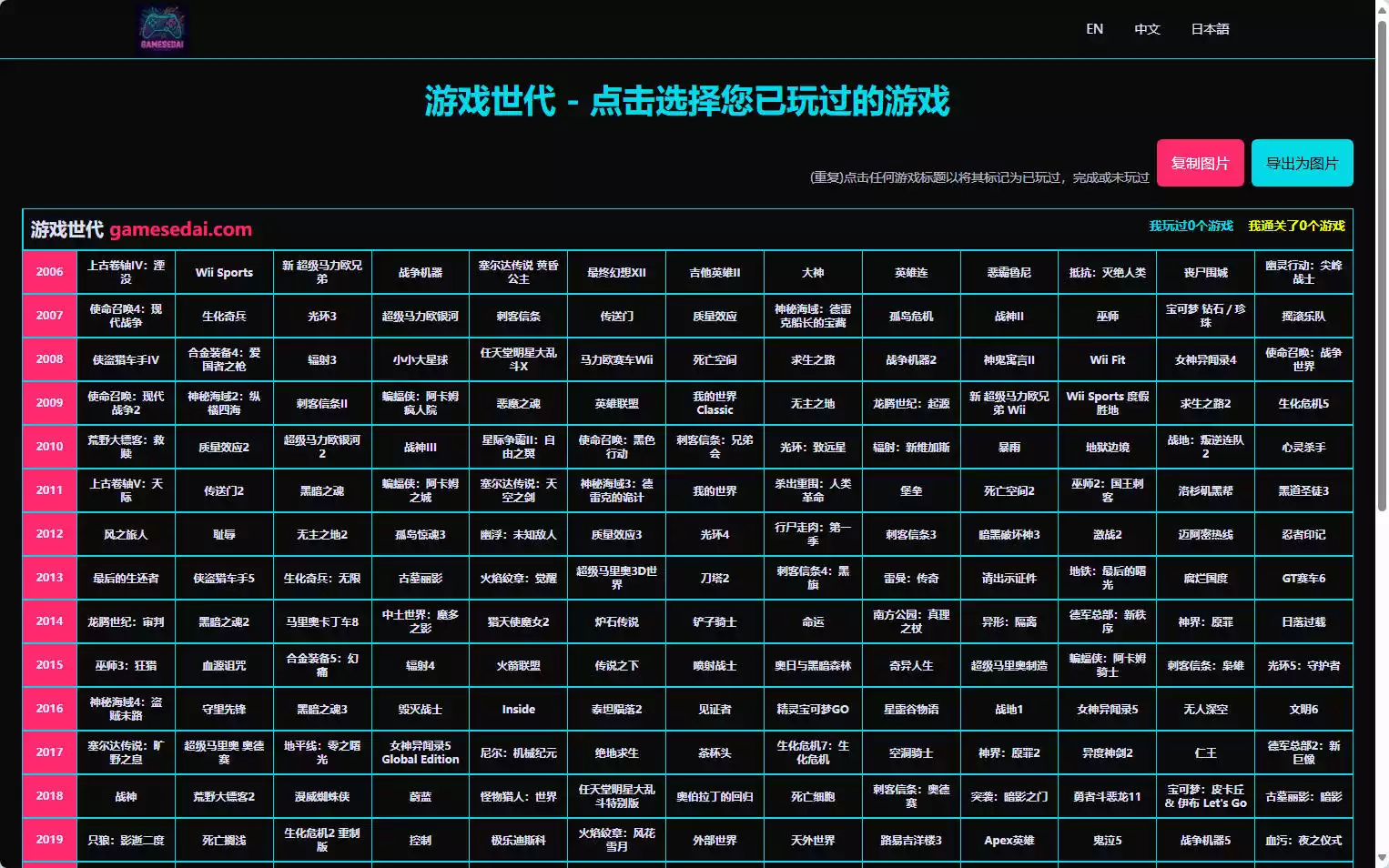Toggle 质量效应 in 2007 row
This screenshot has height=868, width=1389.
715,316
